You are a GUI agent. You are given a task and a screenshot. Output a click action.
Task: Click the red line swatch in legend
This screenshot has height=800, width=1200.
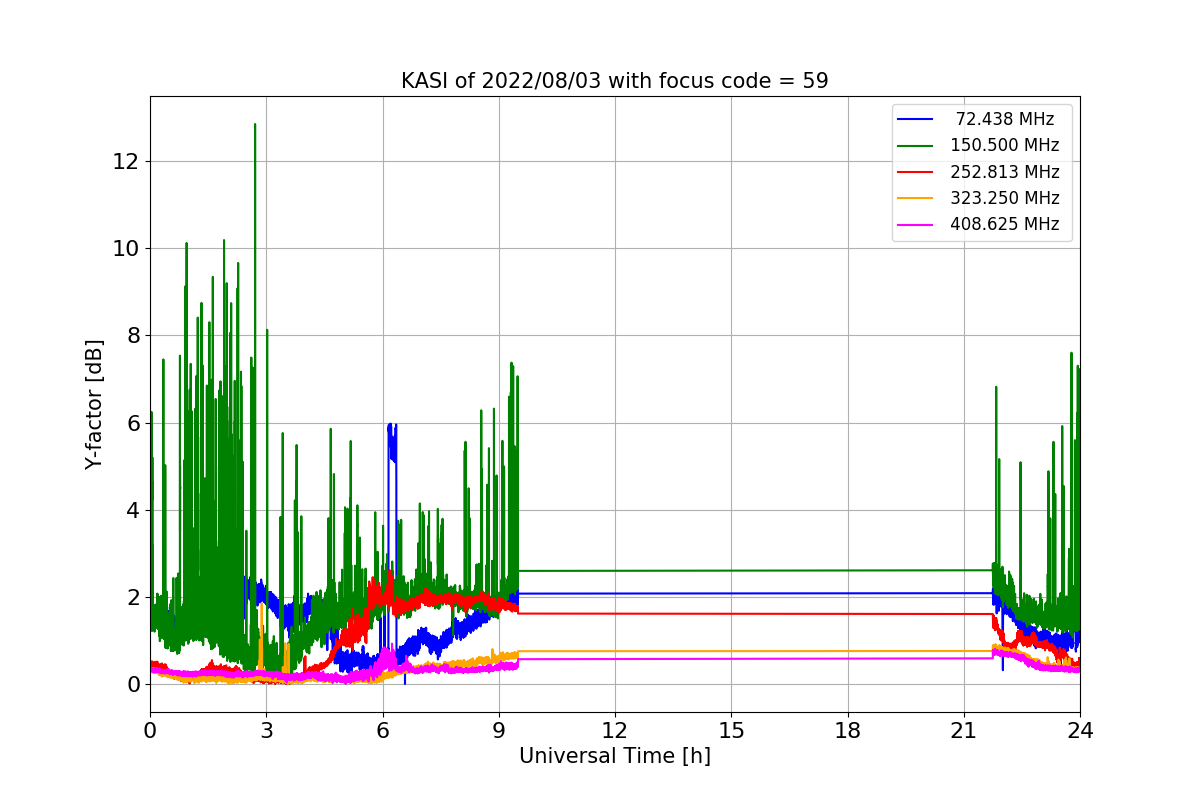click(x=915, y=172)
